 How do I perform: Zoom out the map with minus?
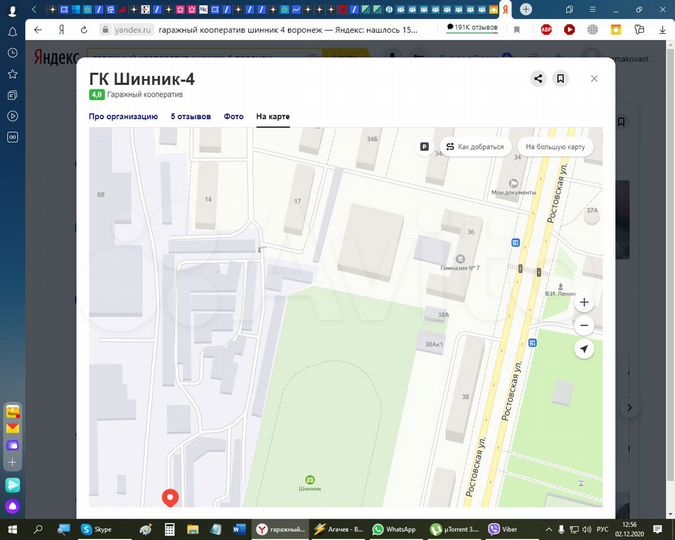[x=584, y=326]
